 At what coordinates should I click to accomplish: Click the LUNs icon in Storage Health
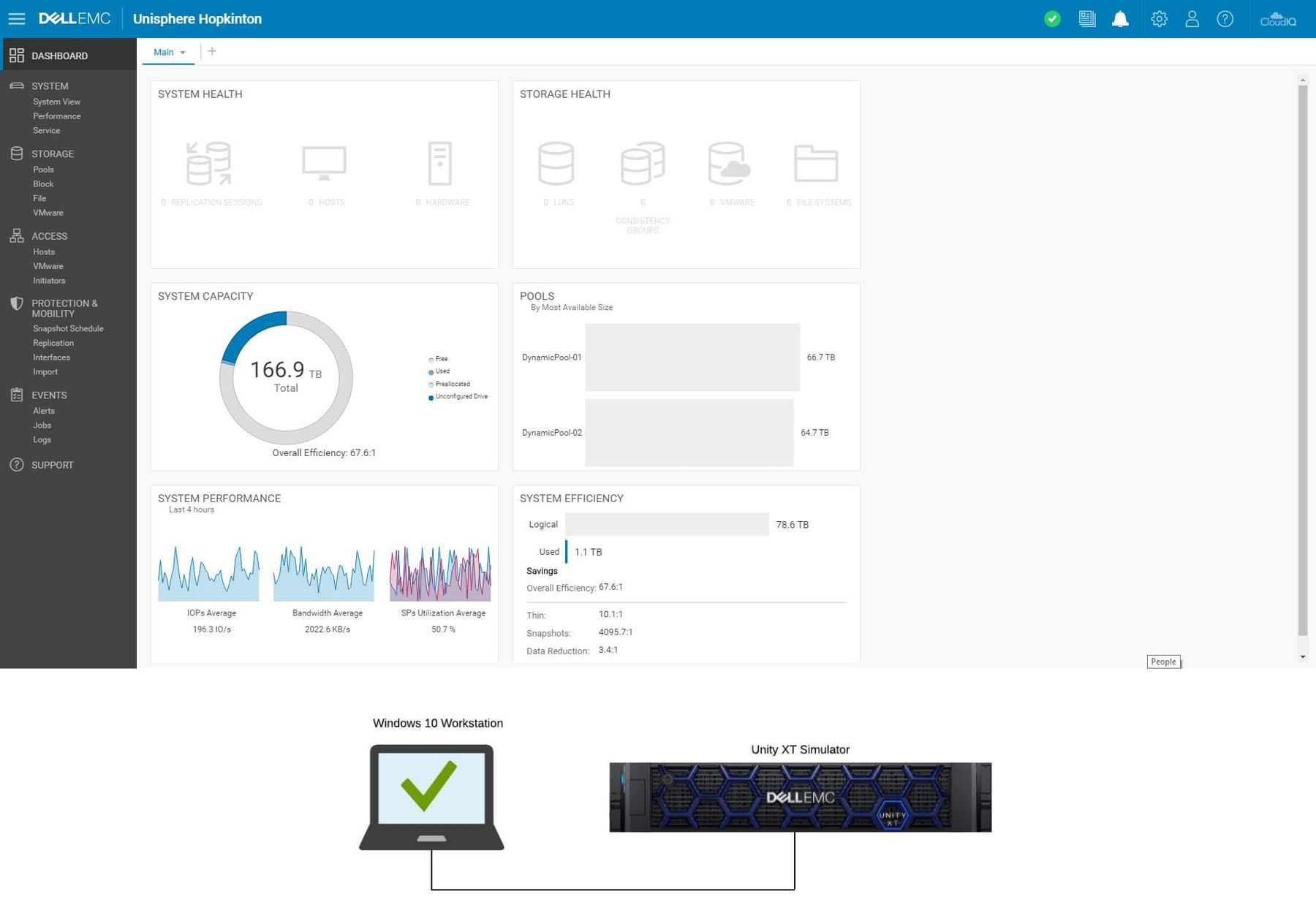(x=556, y=163)
